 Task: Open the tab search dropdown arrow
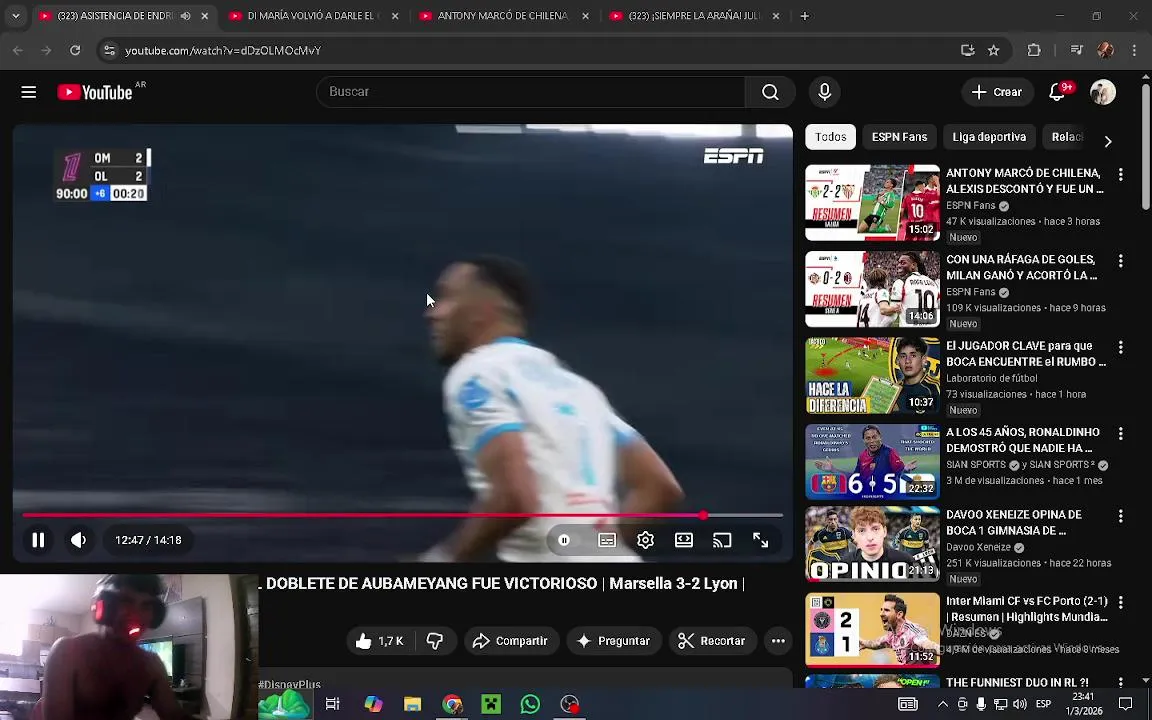coord(15,15)
